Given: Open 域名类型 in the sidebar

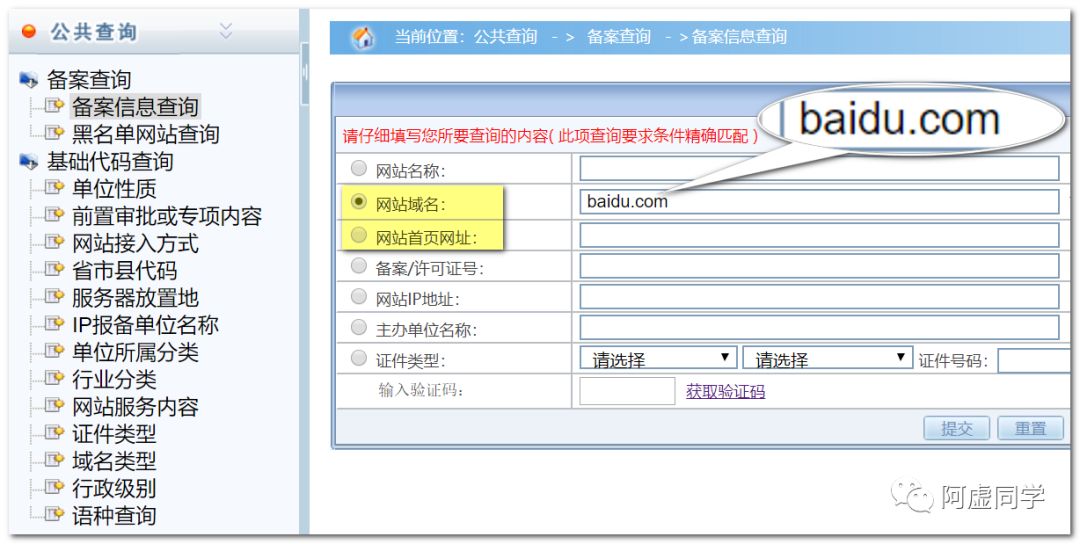Looking at the screenshot, I should [114, 461].
